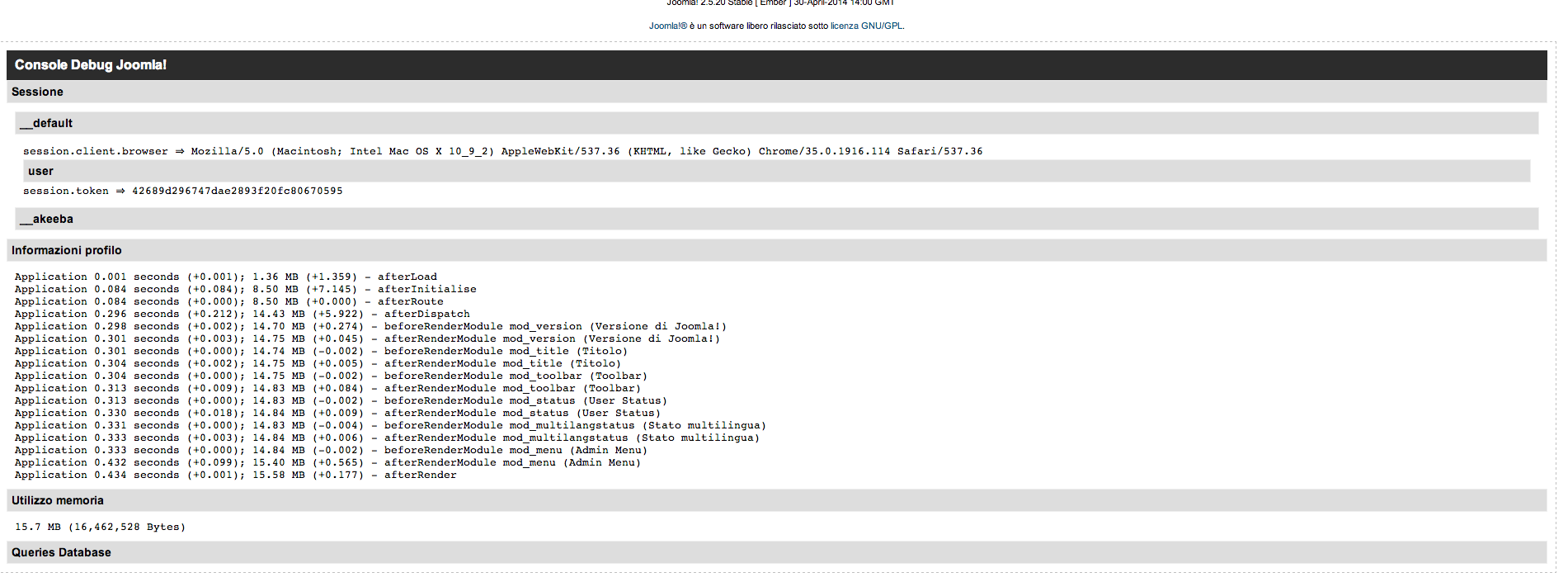Click afterRenderModule mod_version line
Viewport: 1568px width, 582px height.
(367, 338)
